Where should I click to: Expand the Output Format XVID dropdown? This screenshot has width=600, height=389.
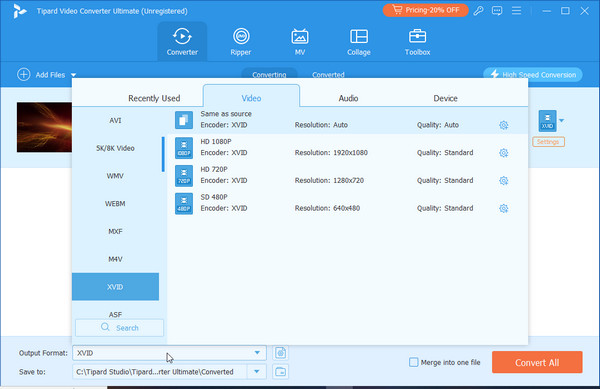257,353
